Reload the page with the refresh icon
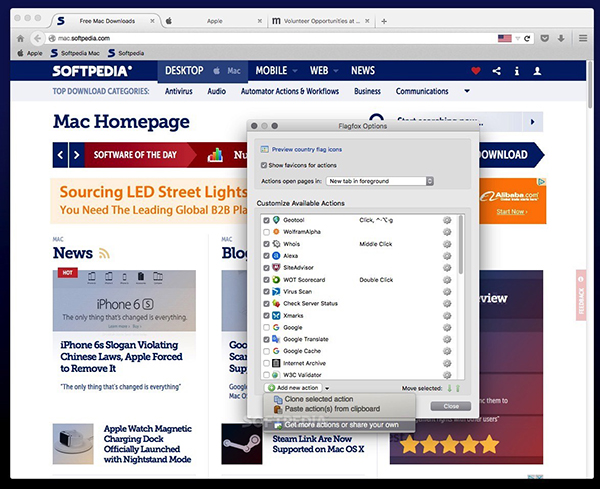Screen dimensions: 600x489 [x=527, y=38]
